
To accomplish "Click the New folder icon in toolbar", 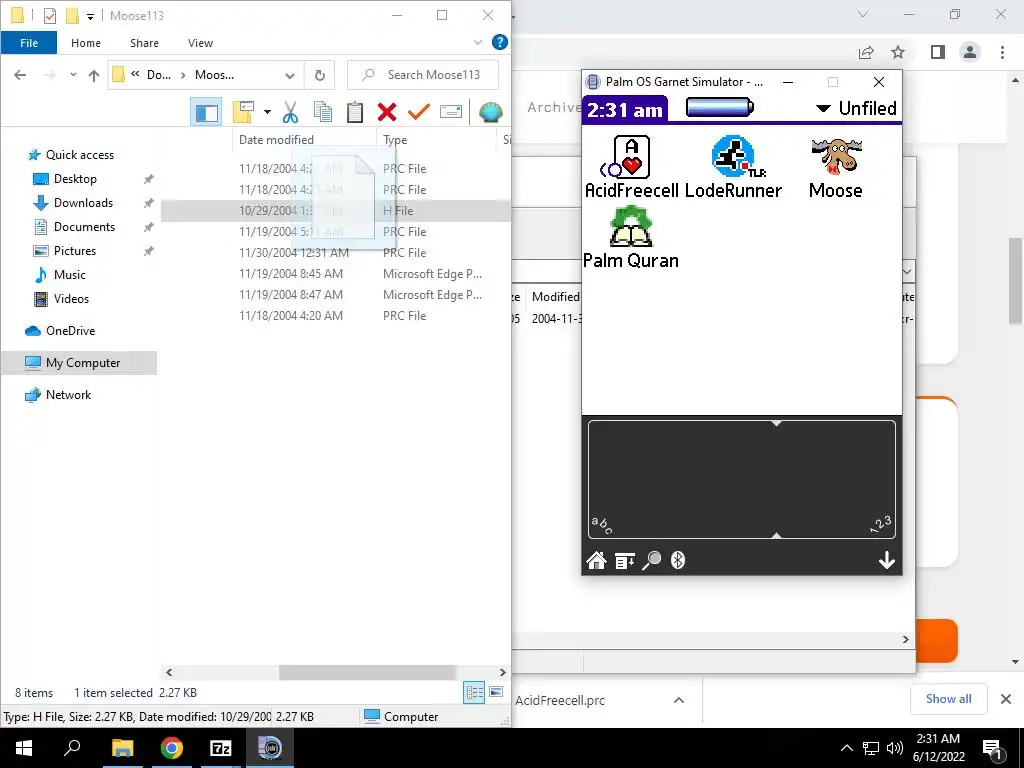I will [x=244, y=112].
